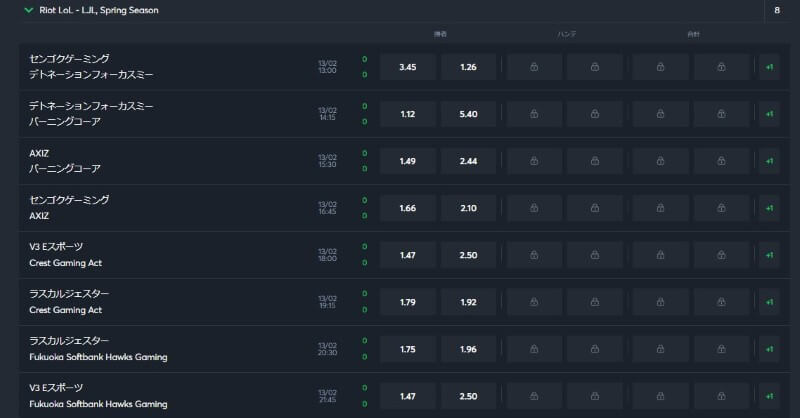This screenshot has width=800, height=418.
Task: Click first handicap lock in V3 vs Crest Gaming row
Action: coord(535,255)
